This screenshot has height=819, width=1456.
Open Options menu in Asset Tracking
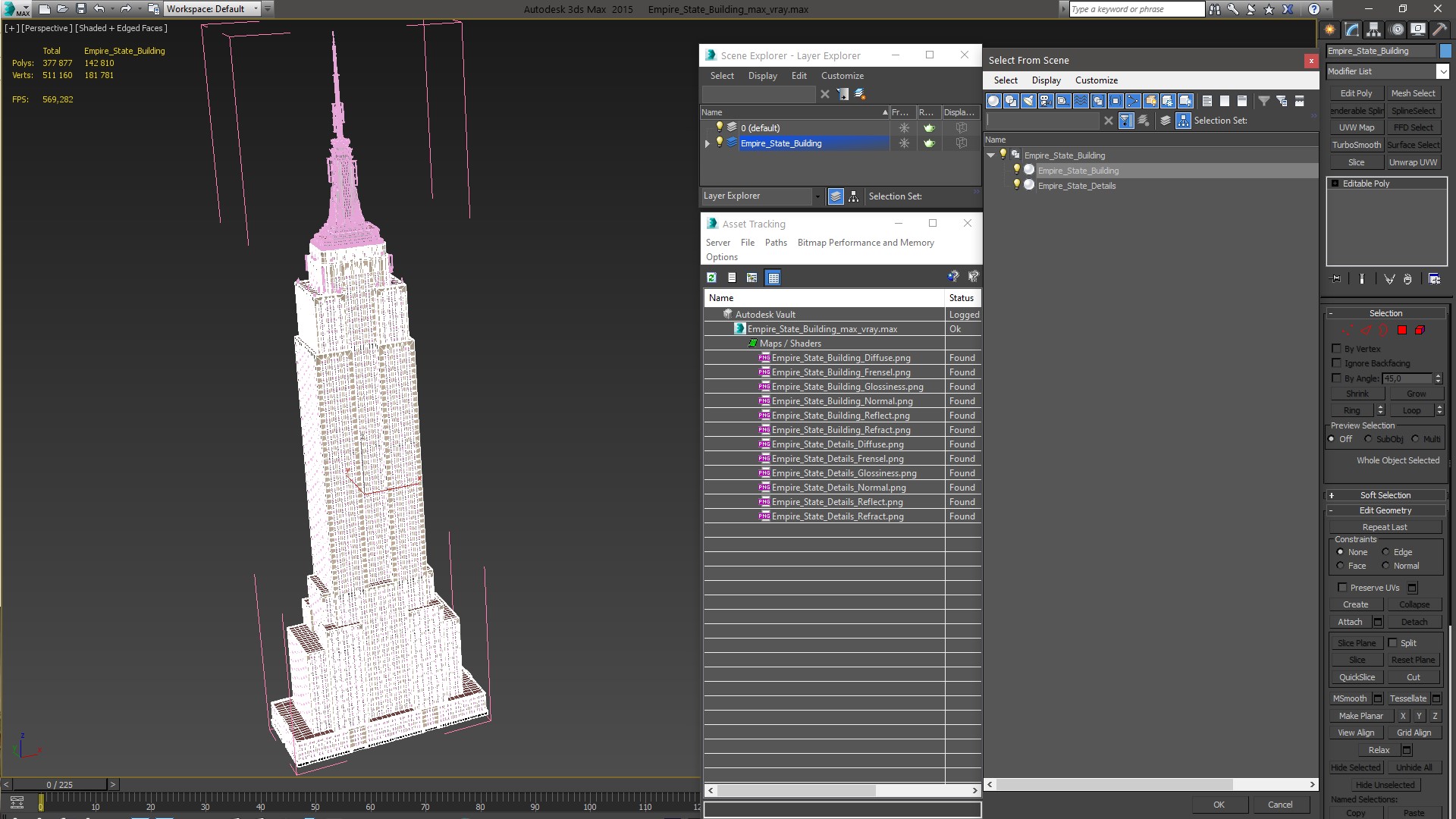pyautogui.click(x=721, y=257)
